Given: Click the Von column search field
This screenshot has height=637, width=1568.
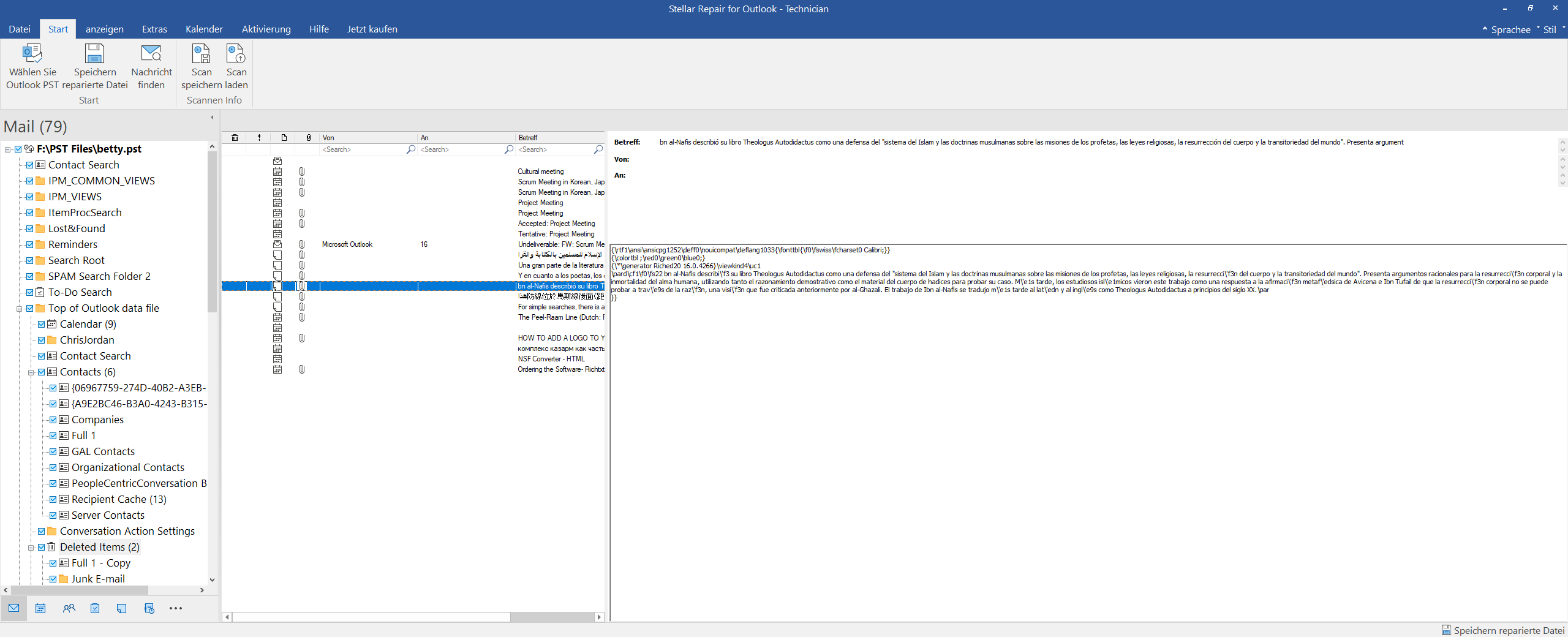Looking at the screenshot, I should click(x=363, y=149).
